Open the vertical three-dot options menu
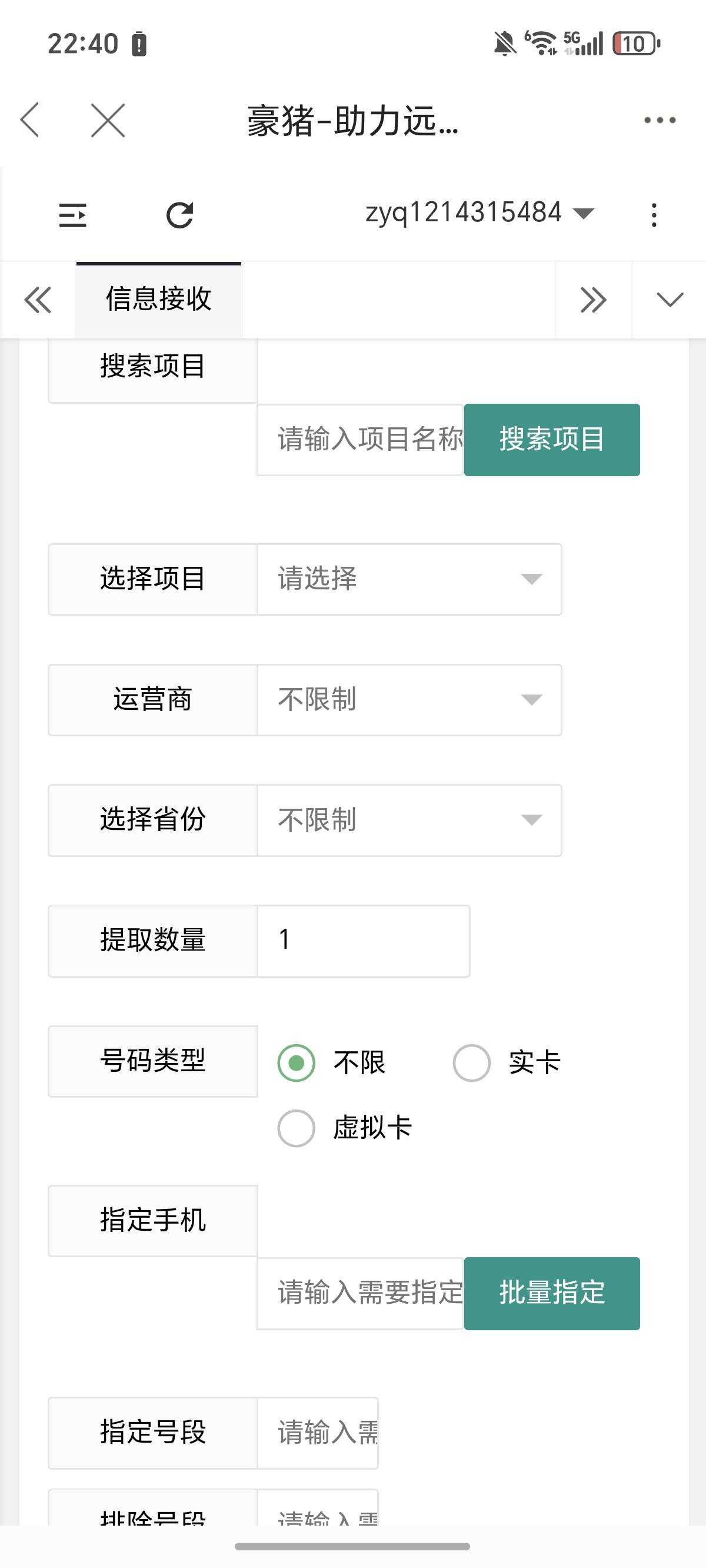The image size is (706, 1568). (654, 215)
